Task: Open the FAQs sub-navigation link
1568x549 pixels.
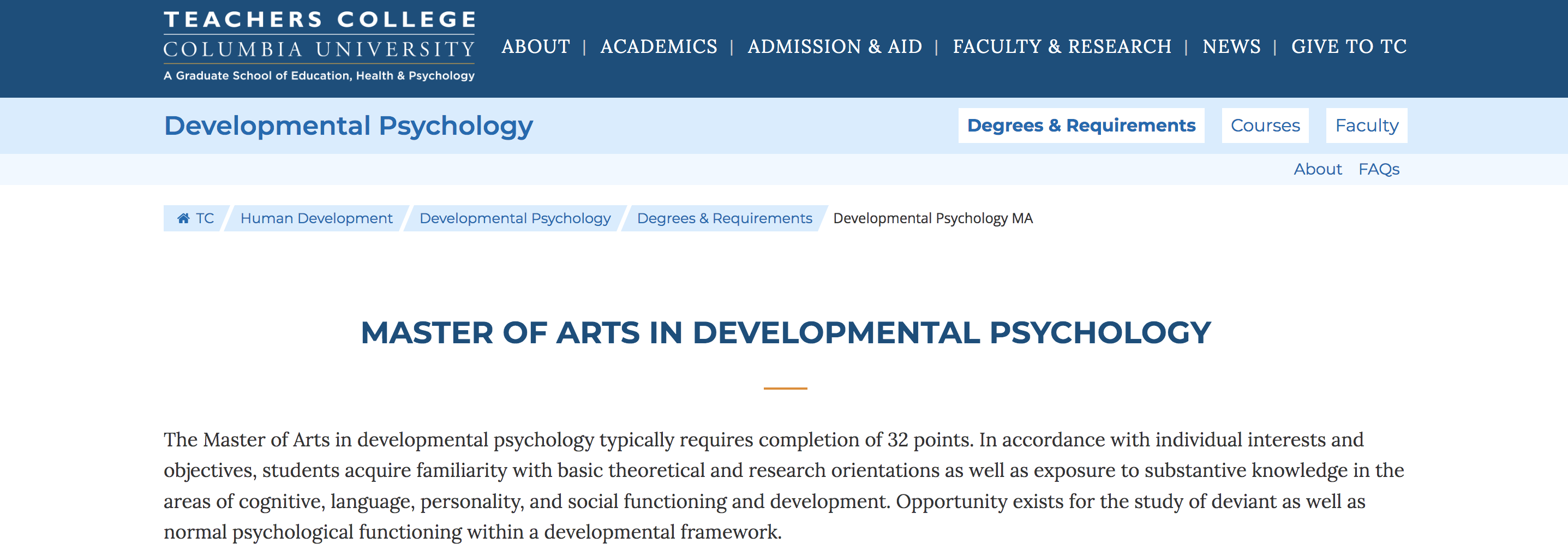Action: click(1379, 169)
